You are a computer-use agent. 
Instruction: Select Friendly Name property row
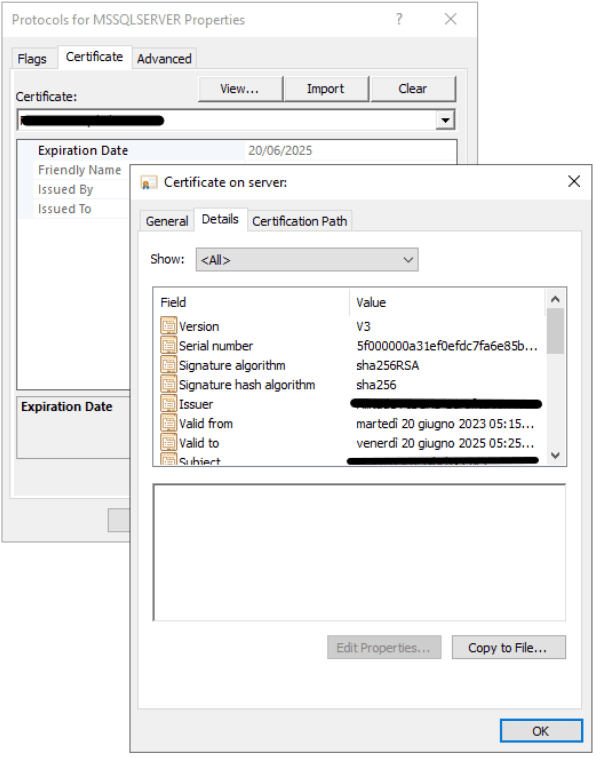pos(75,170)
